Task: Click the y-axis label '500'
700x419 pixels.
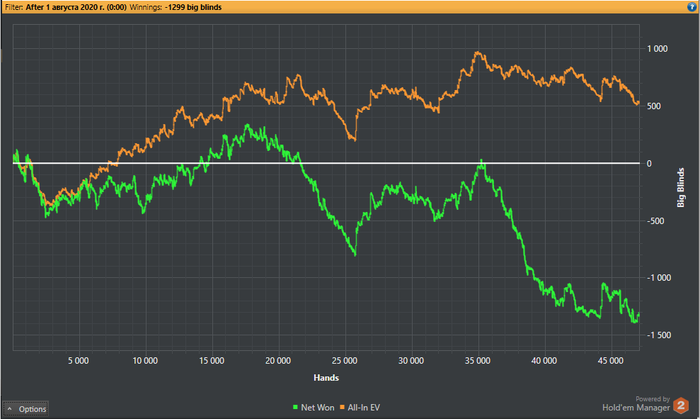Action: 654,106
